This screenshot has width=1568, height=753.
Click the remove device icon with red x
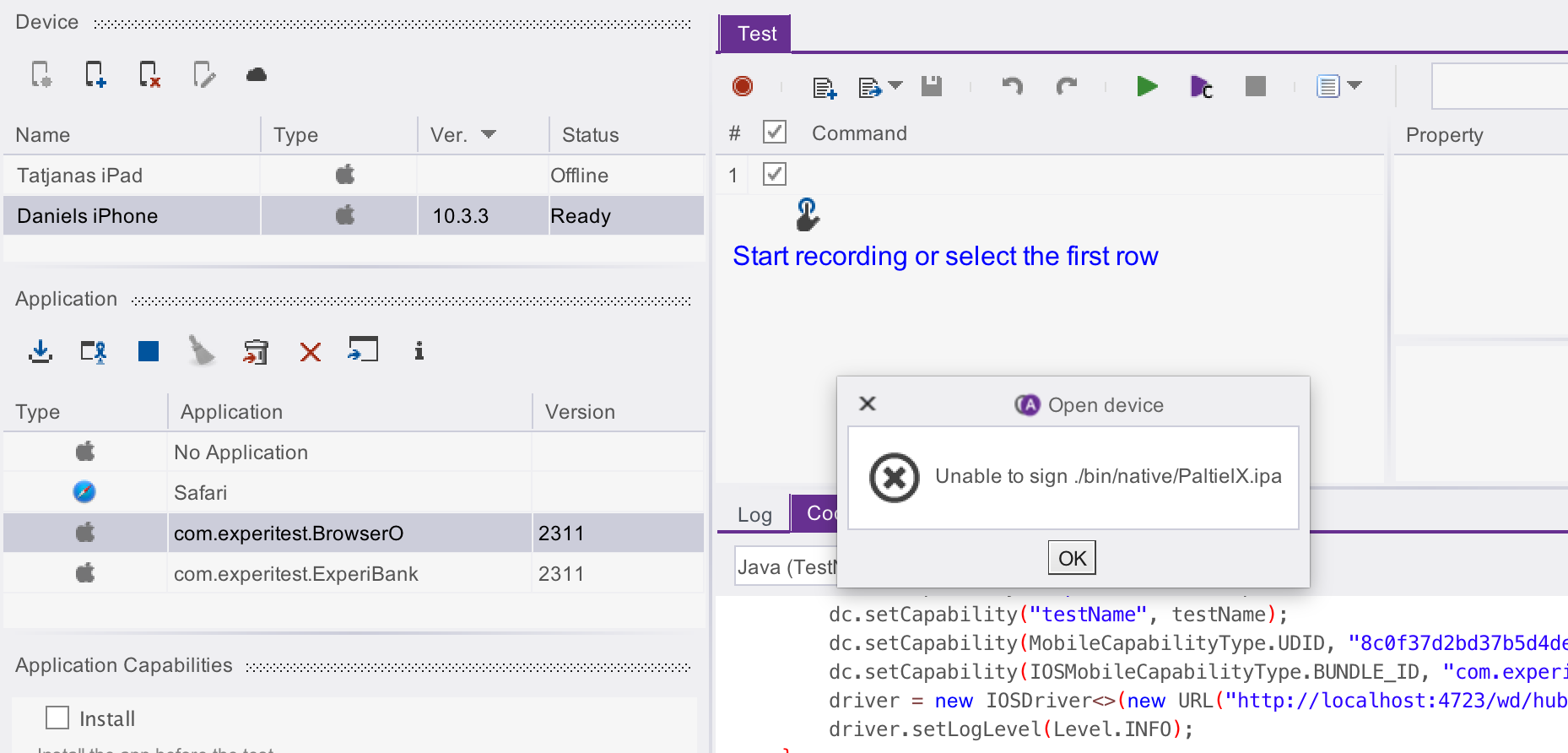[149, 75]
